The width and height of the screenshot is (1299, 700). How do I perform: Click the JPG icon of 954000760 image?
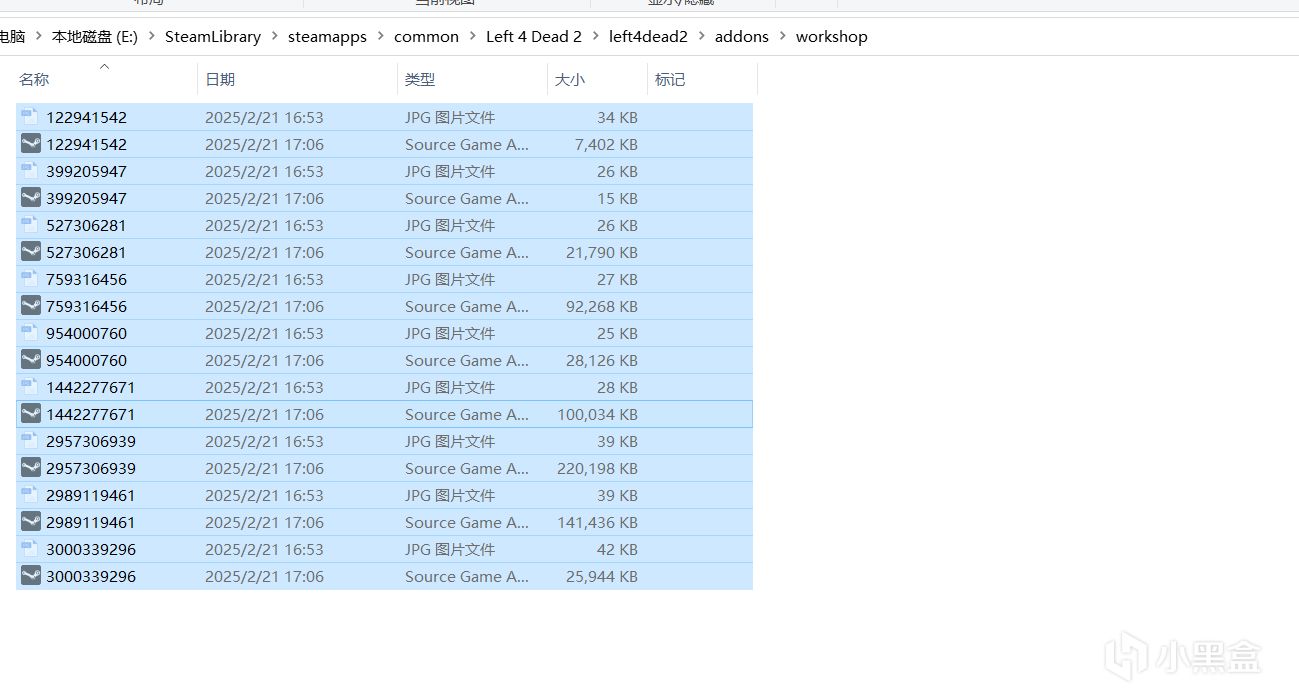(x=30, y=333)
